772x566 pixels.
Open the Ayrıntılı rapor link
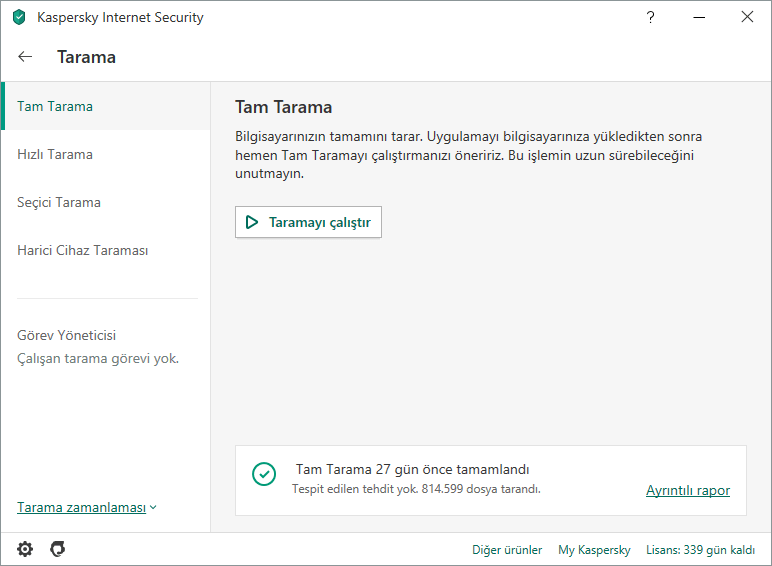point(688,490)
